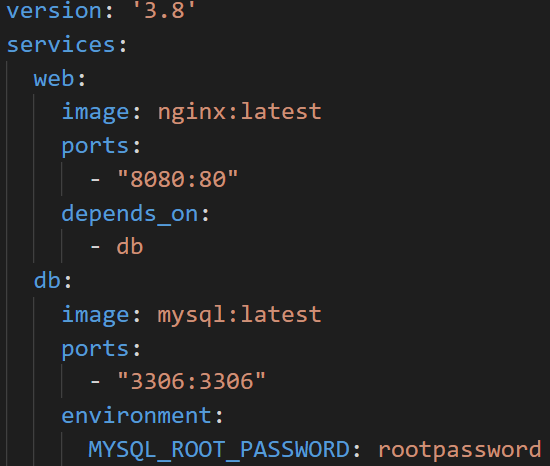Viewport: 550px width, 466px height.
Task: Click the environment key
Action: [137, 416]
